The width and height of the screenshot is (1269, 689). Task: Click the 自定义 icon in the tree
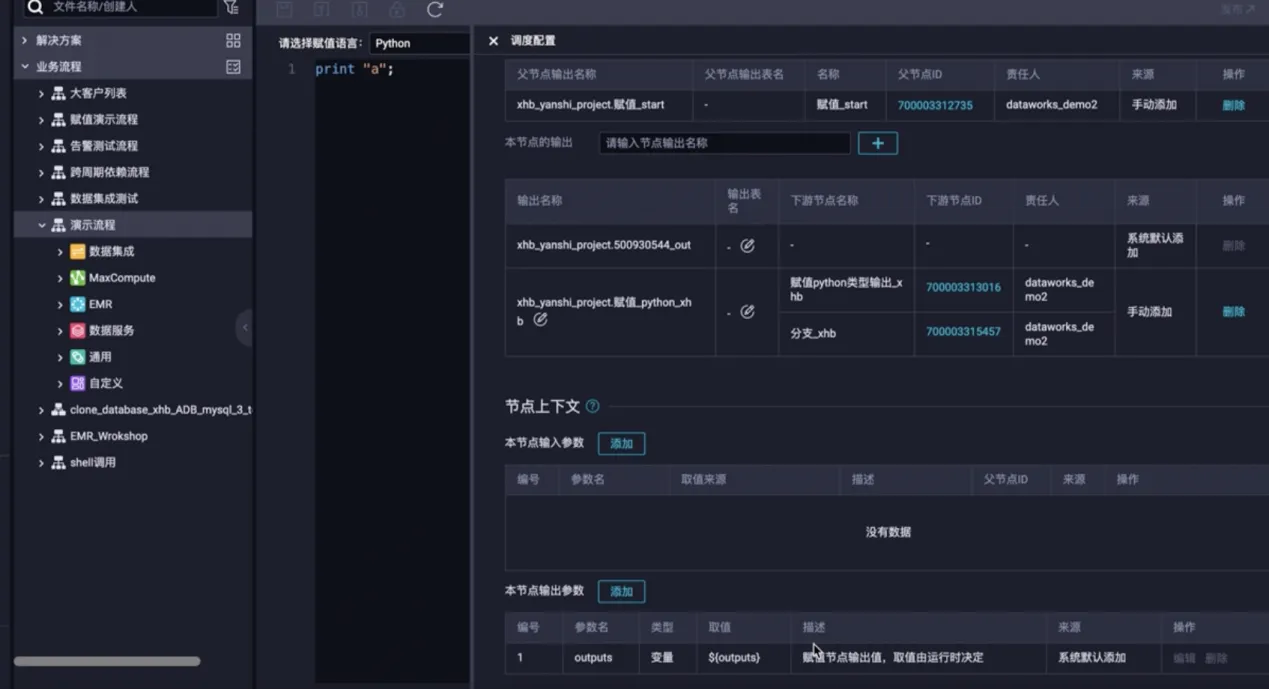77,383
